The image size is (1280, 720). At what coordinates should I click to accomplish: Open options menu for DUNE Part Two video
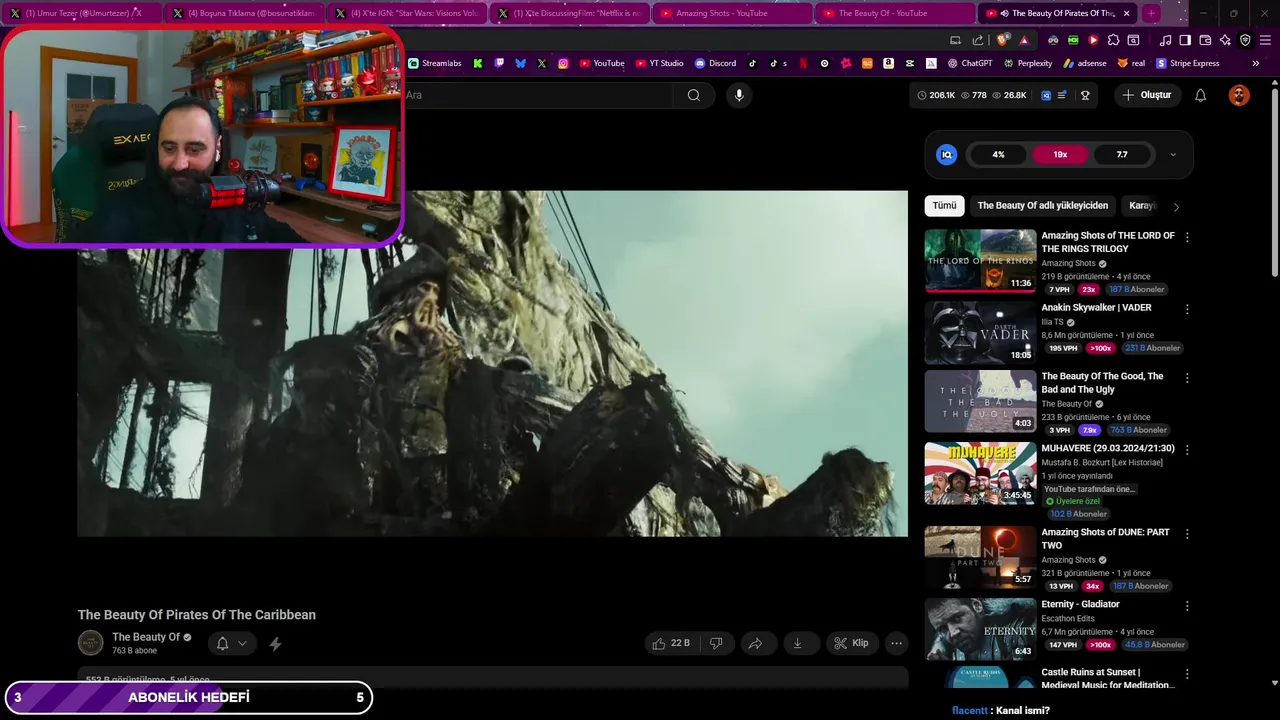pyautogui.click(x=1187, y=534)
